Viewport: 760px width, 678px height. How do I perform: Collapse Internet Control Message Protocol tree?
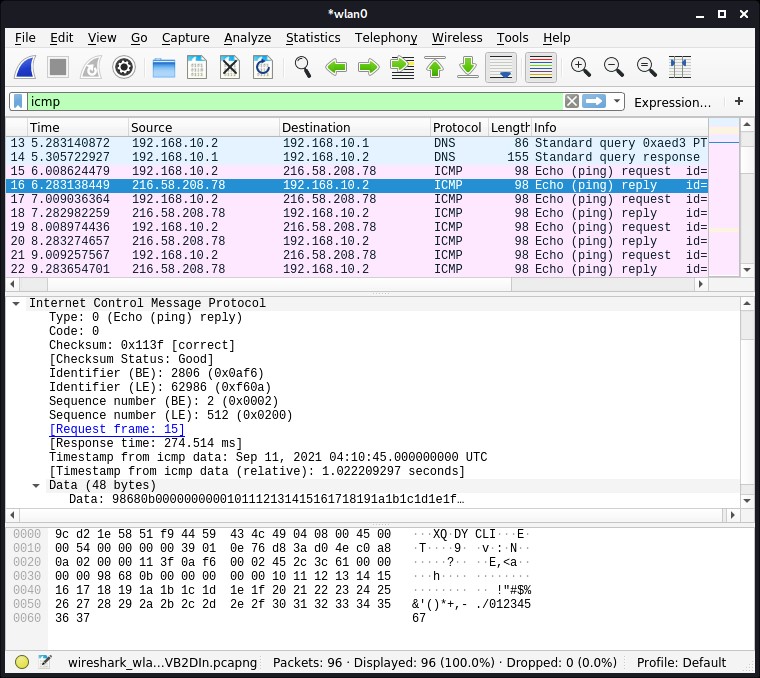[x=16, y=303]
